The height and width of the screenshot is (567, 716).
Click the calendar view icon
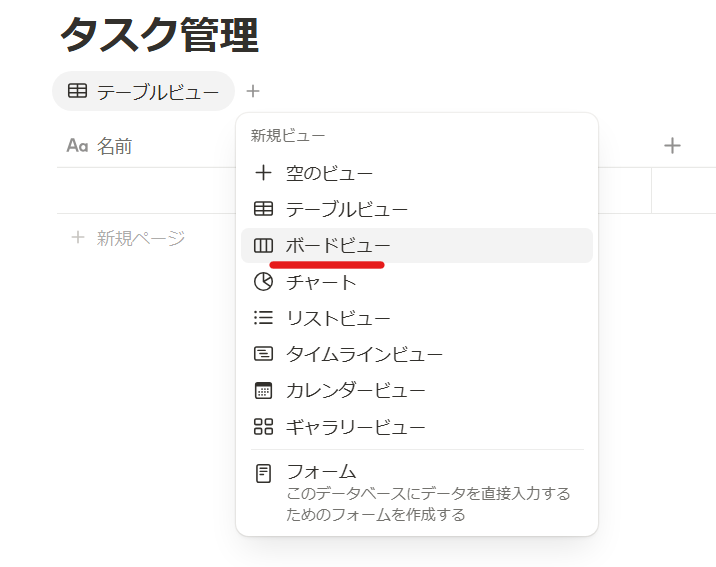pyautogui.click(x=263, y=390)
